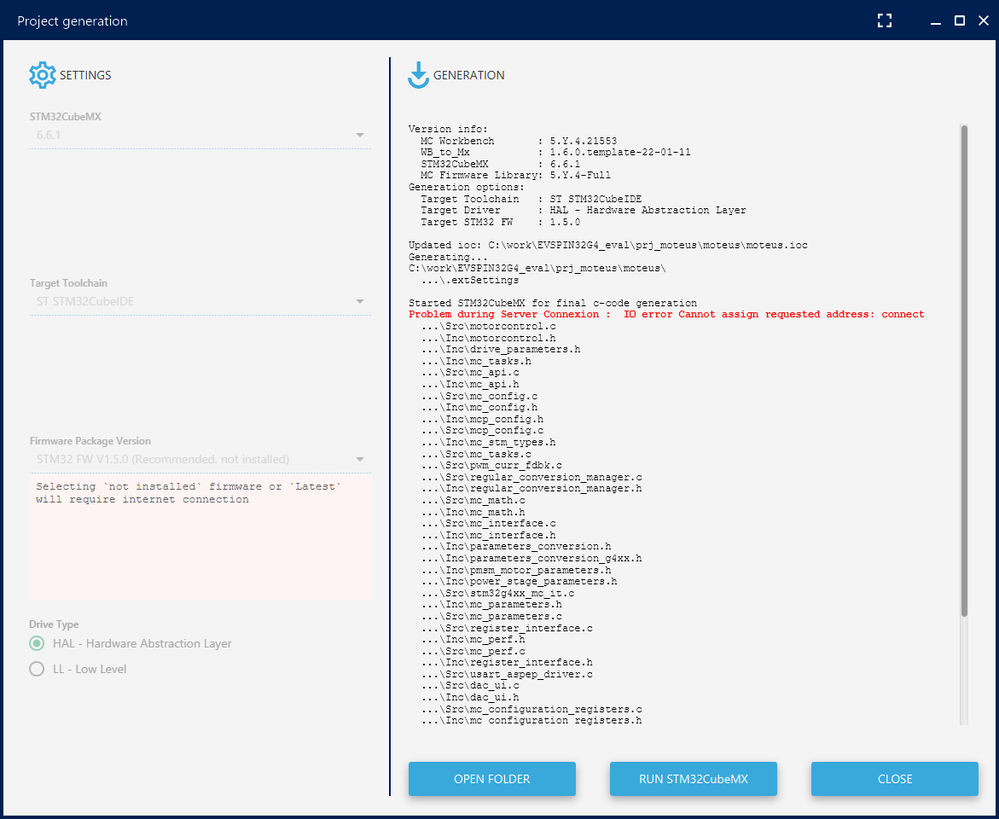Click the '...\Src\mc_tasks.c' log line

pos(476,454)
